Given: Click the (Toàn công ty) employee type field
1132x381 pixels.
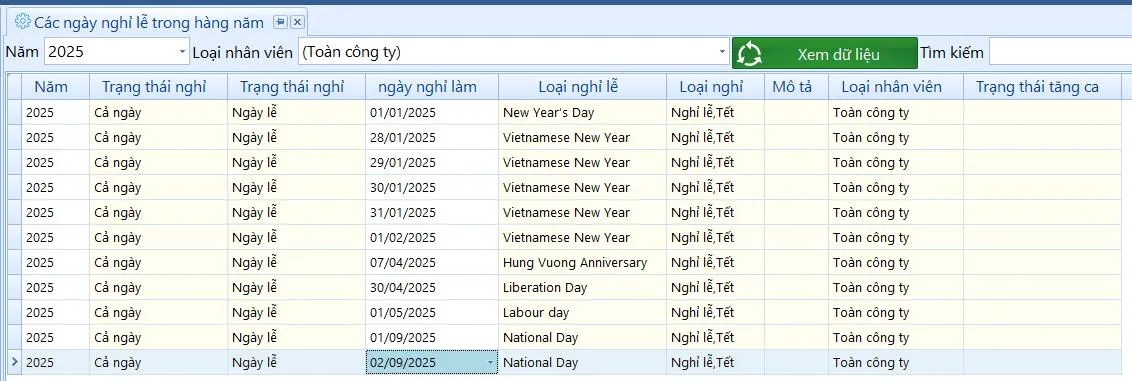Looking at the screenshot, I should click(507, 52).
